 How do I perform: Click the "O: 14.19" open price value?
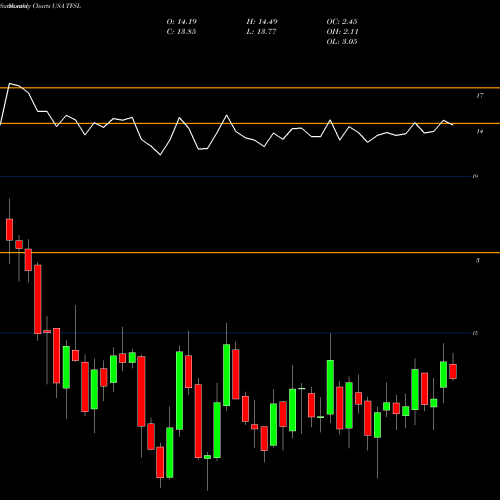coord(182,22)
